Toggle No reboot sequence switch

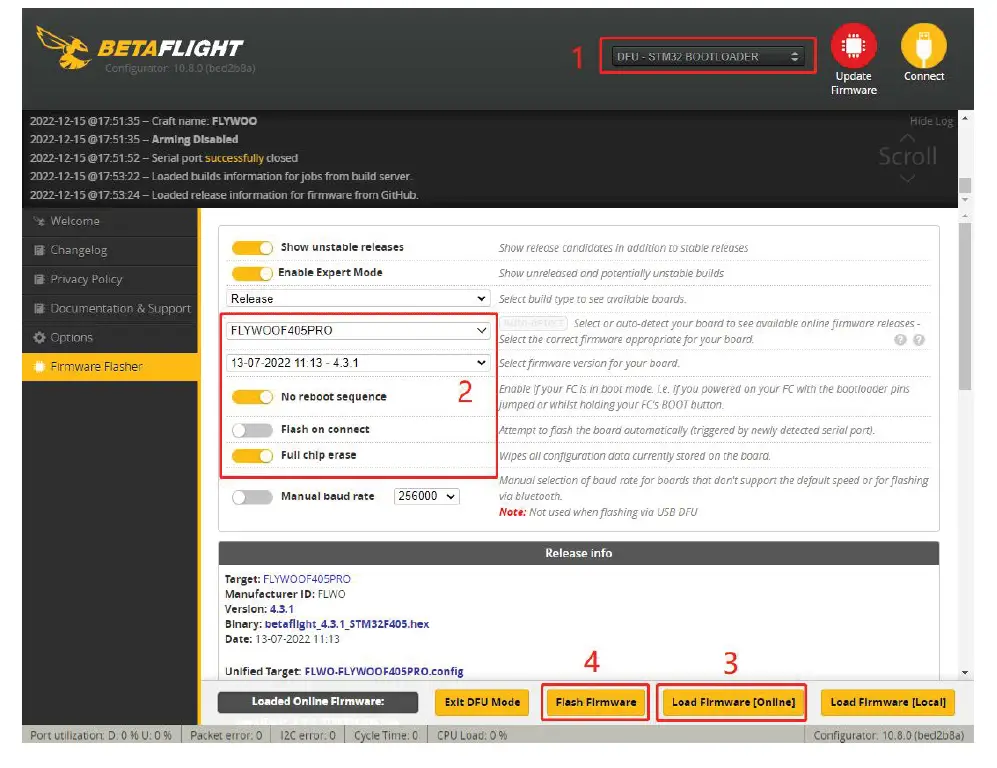pos(252,397)
